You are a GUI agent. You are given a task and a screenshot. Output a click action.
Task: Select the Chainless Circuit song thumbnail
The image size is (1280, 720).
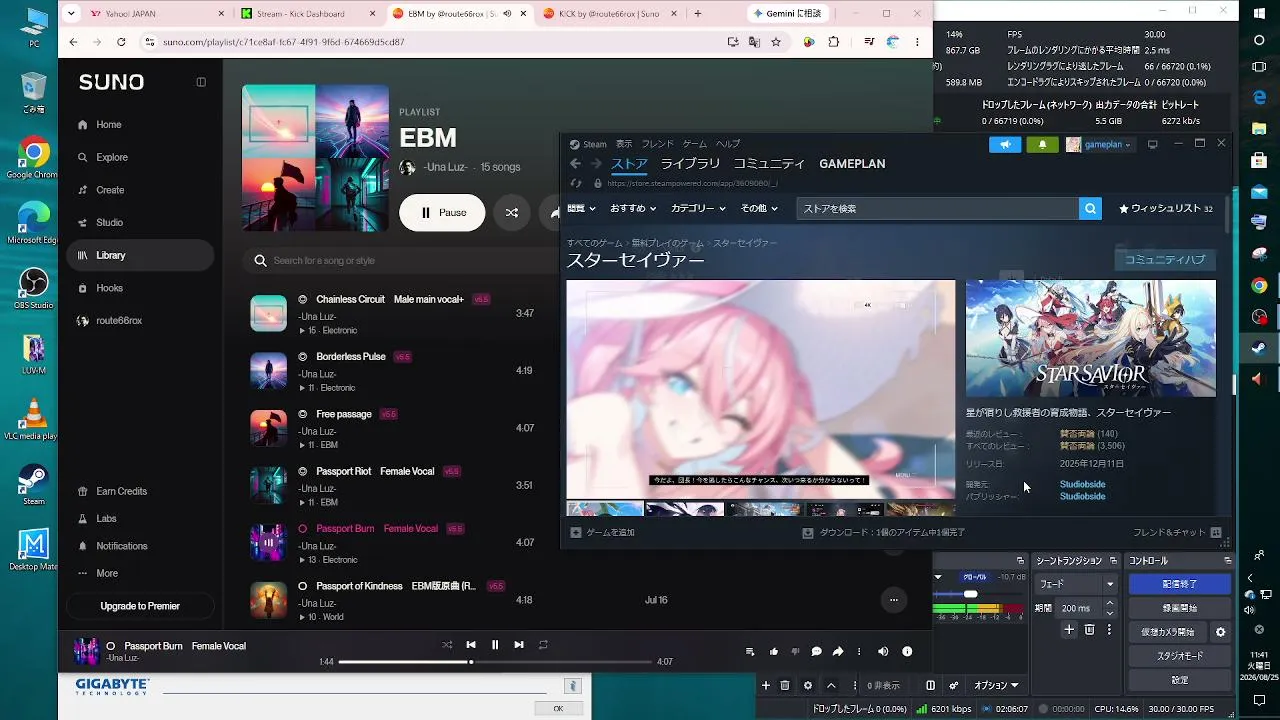[268, 314]
